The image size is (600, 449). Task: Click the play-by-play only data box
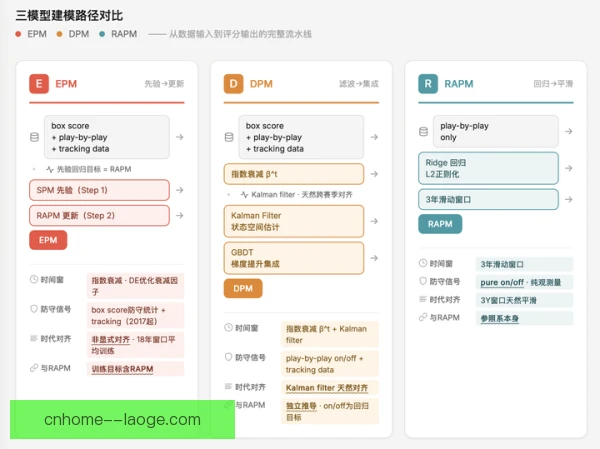(x=496, y=131)
